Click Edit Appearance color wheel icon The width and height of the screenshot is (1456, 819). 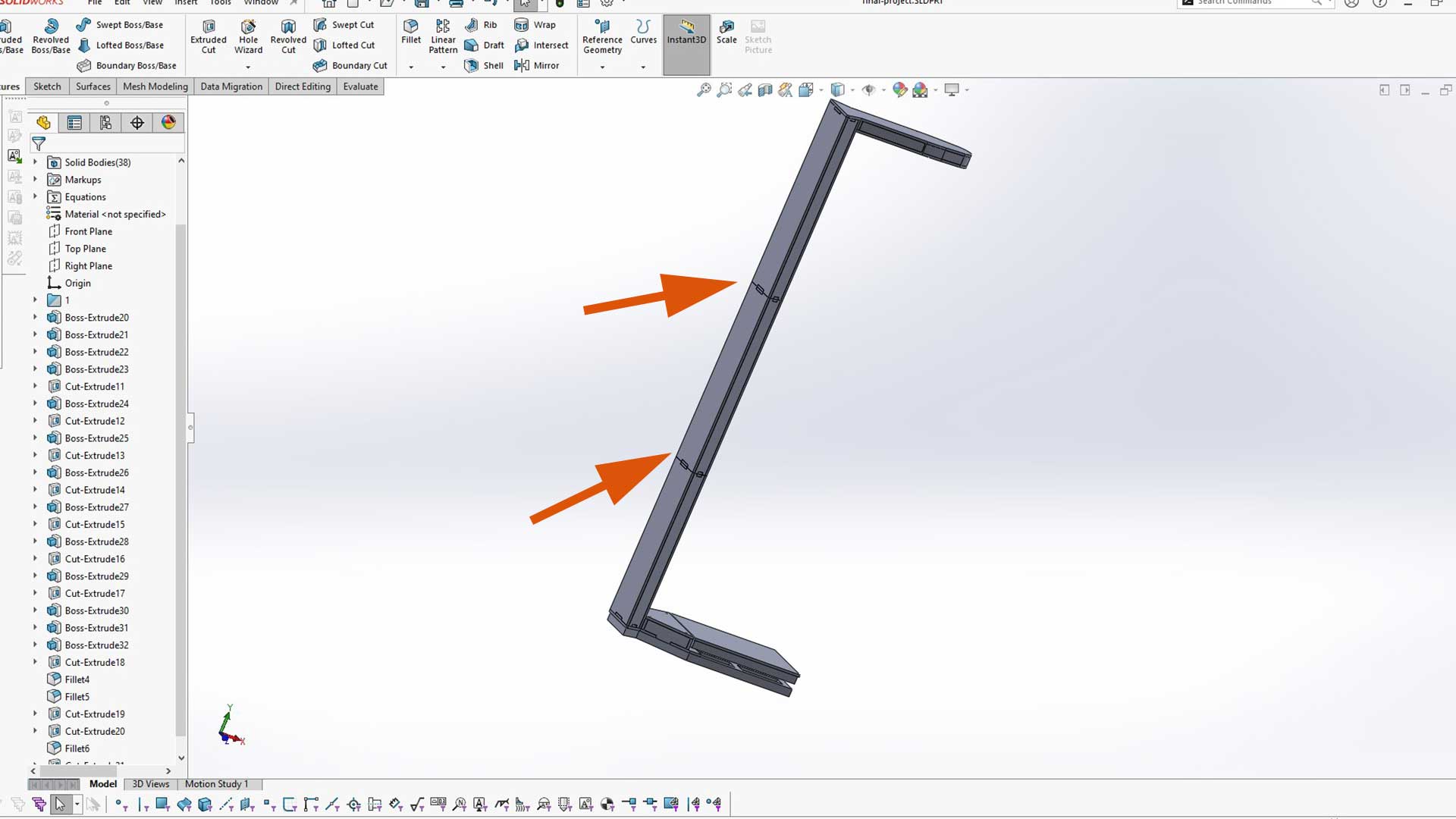[x=900, y=90]
